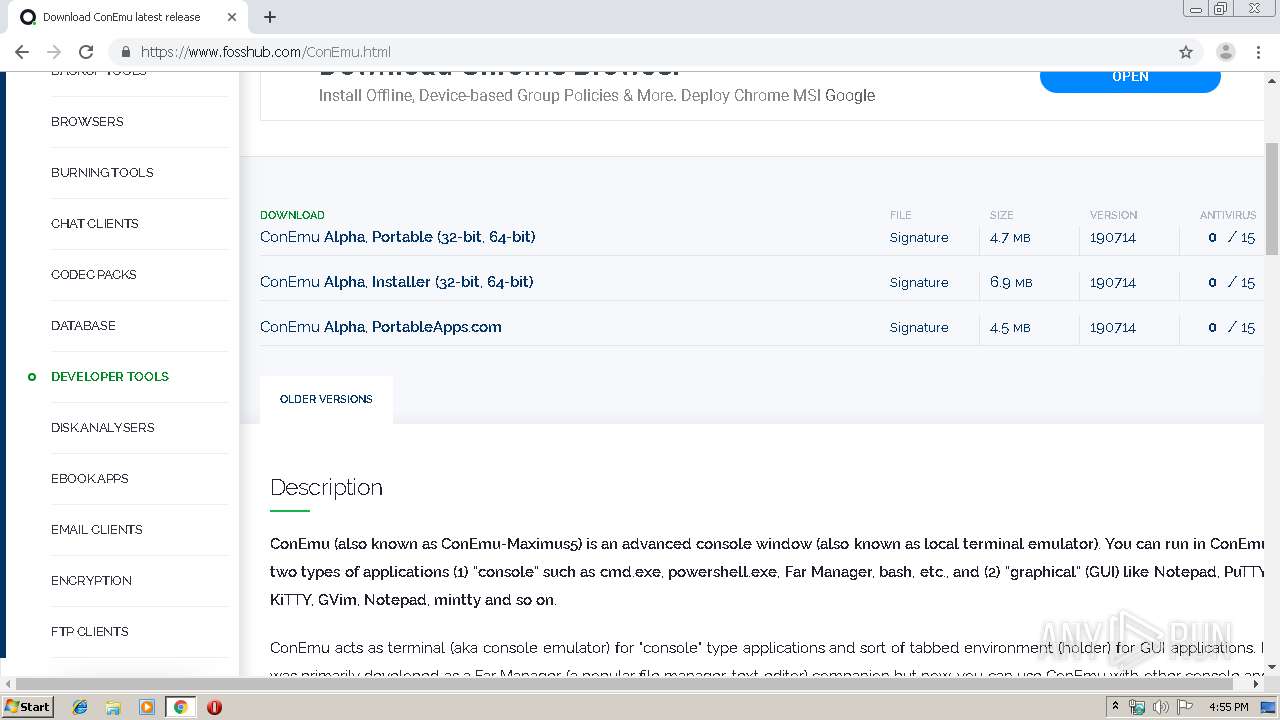Go back to the previous page

22,52
